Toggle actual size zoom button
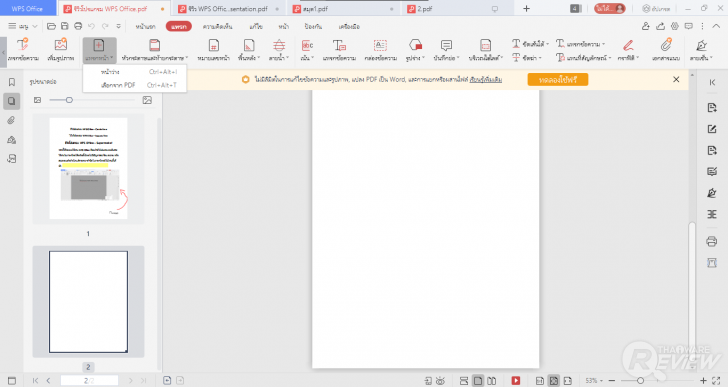The image size is (728, 387). coord(540,381)
